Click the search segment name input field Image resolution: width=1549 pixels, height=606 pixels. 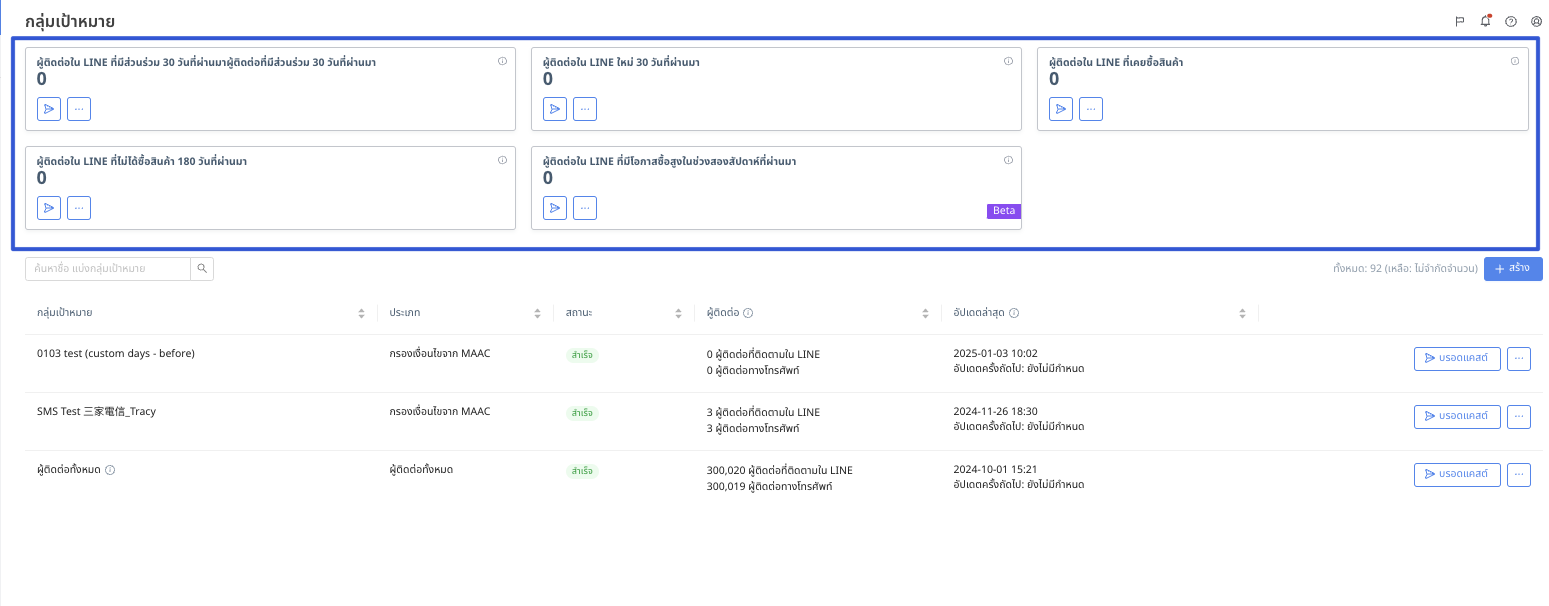click(108, 268)
